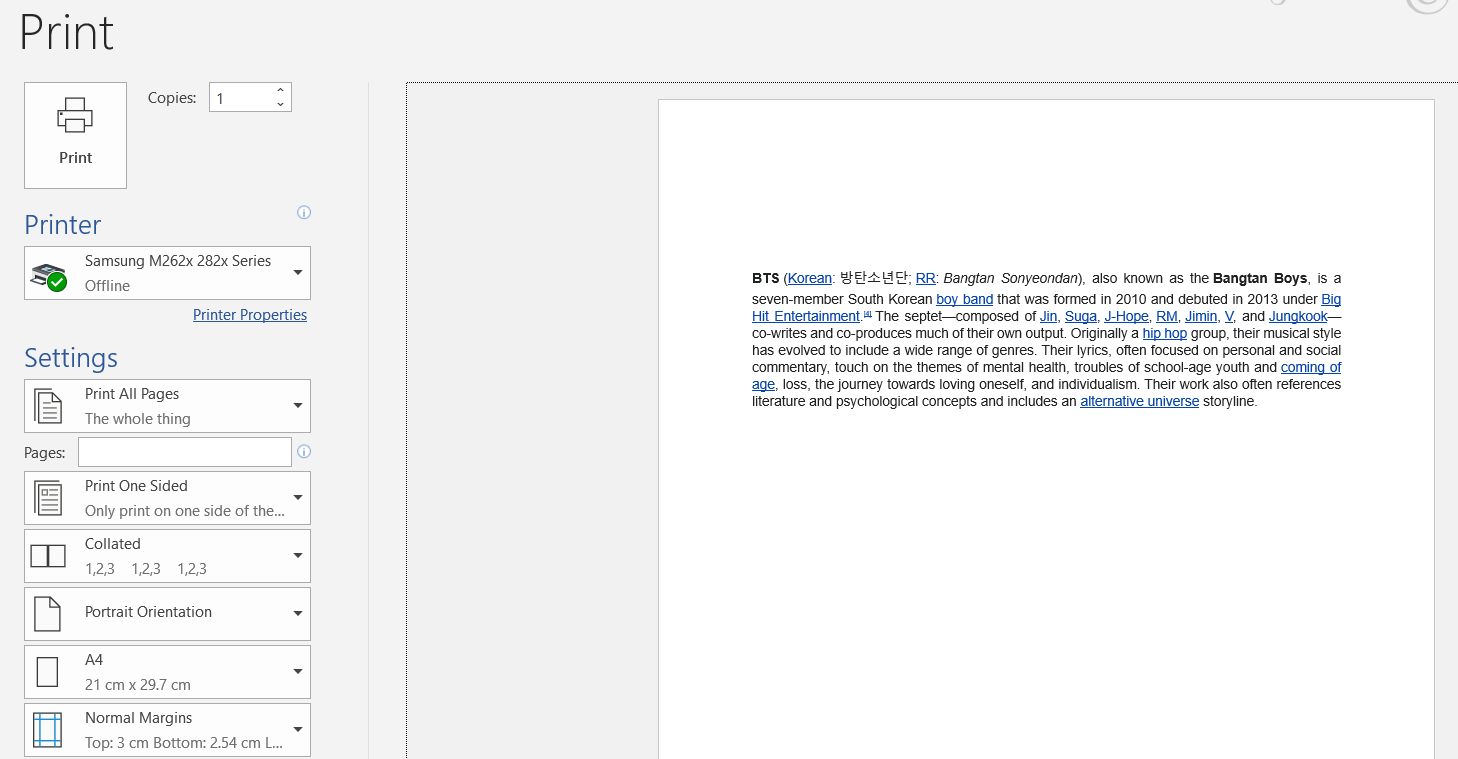Click the info icon next to Pages field
This screenshot has height=759, width=1458.
click(304, 452)
